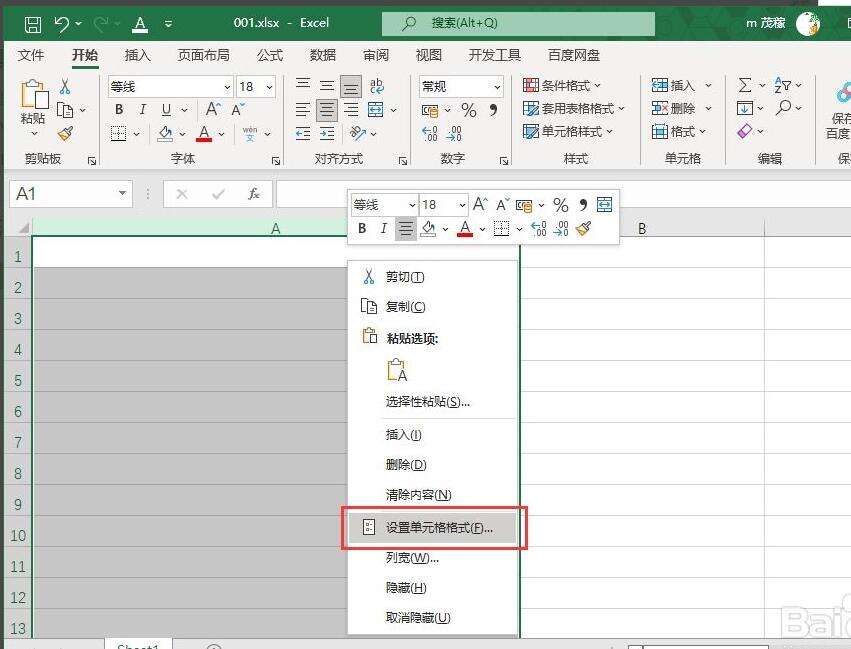Click the Undo arrow in title bar

[62, 23]
